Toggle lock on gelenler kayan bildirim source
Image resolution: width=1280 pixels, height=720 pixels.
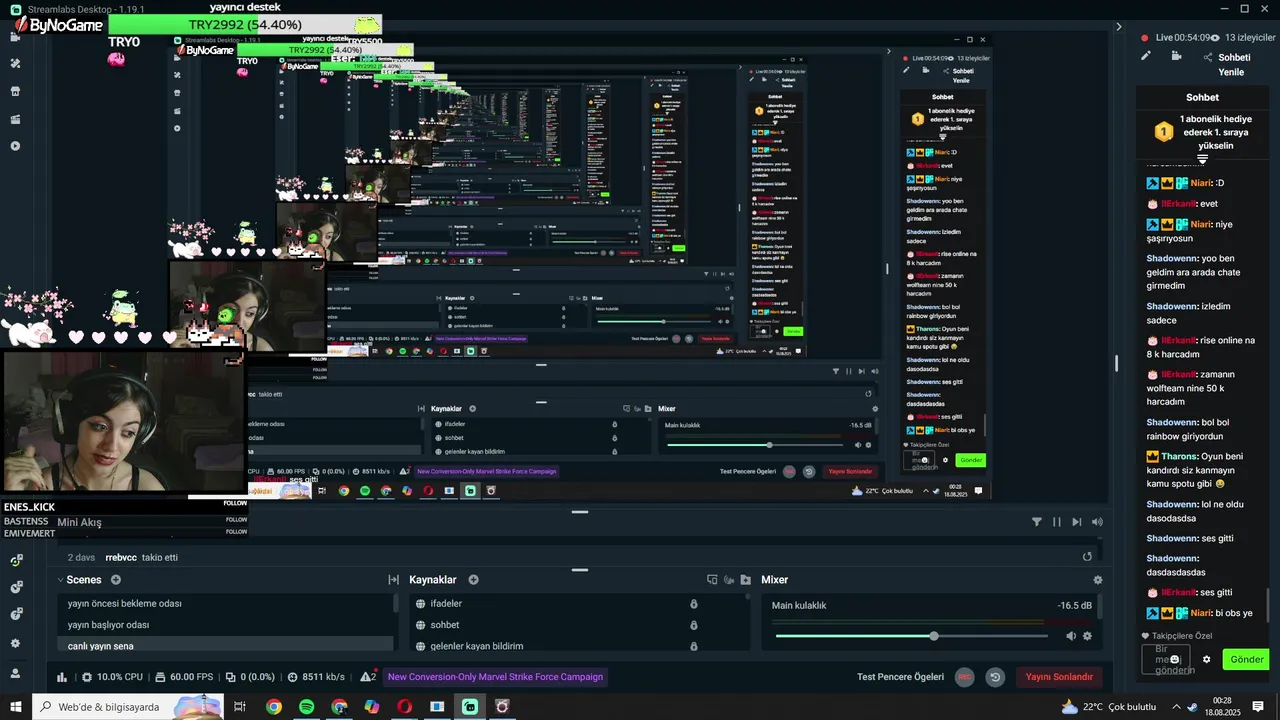tap(693, 646)
